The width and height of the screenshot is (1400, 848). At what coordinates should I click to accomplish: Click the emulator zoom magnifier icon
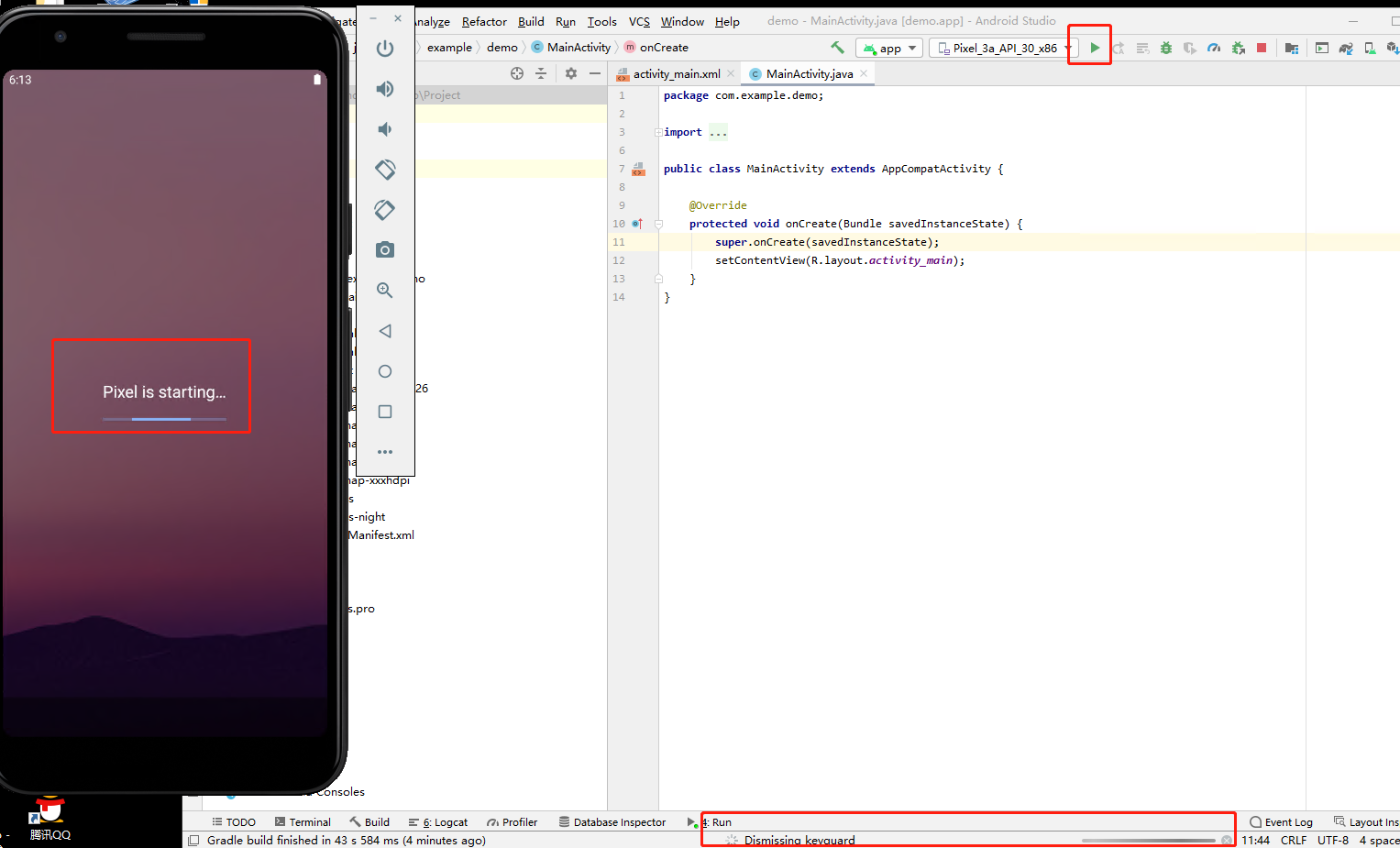coord(385,291)
